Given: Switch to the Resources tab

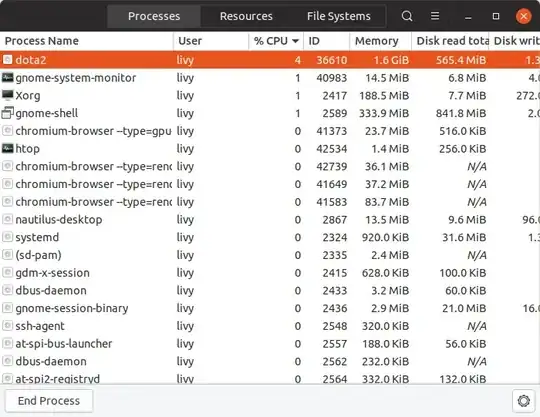Looking at the screenshot, I should 246,16.
